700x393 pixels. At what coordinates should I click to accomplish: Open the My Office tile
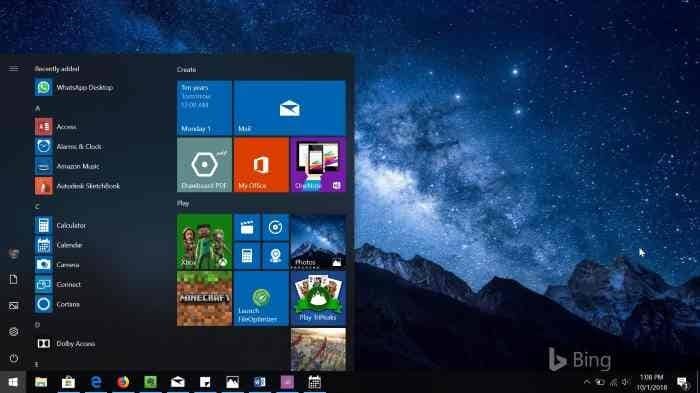coord(261,165)
